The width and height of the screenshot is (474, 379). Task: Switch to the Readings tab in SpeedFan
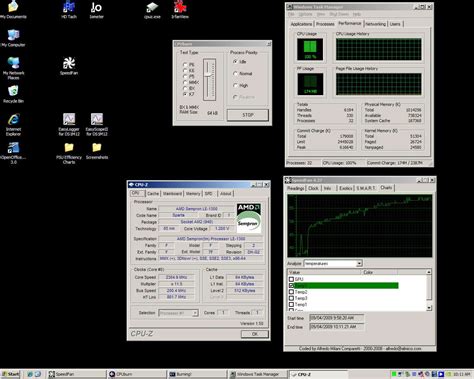295,188
